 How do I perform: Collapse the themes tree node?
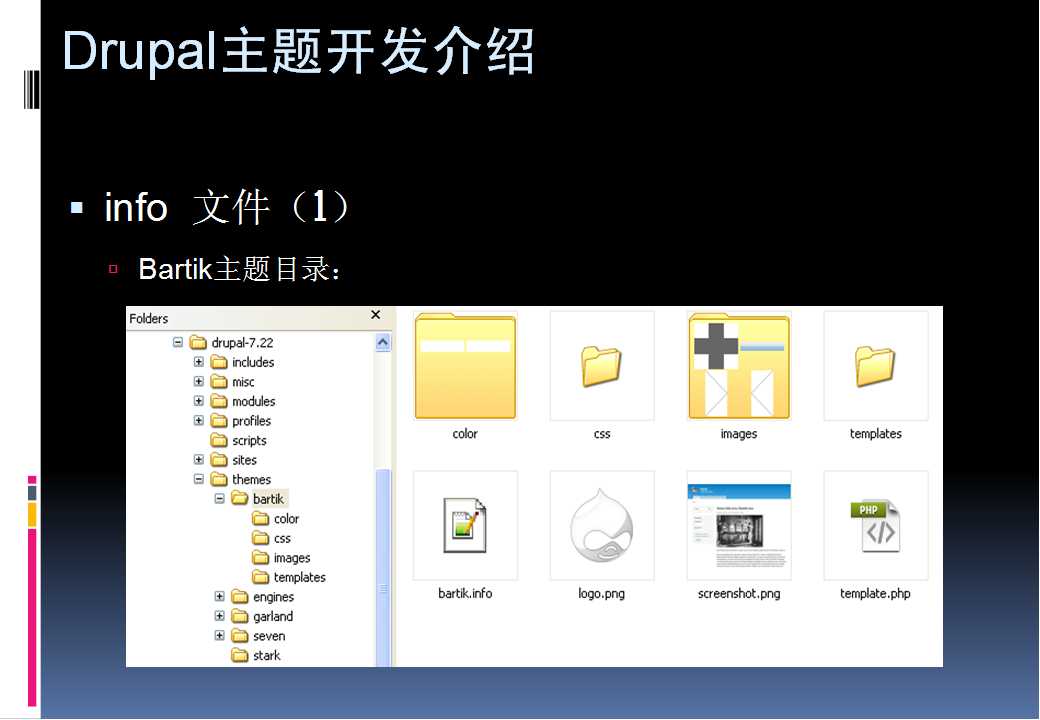[198, 479]
